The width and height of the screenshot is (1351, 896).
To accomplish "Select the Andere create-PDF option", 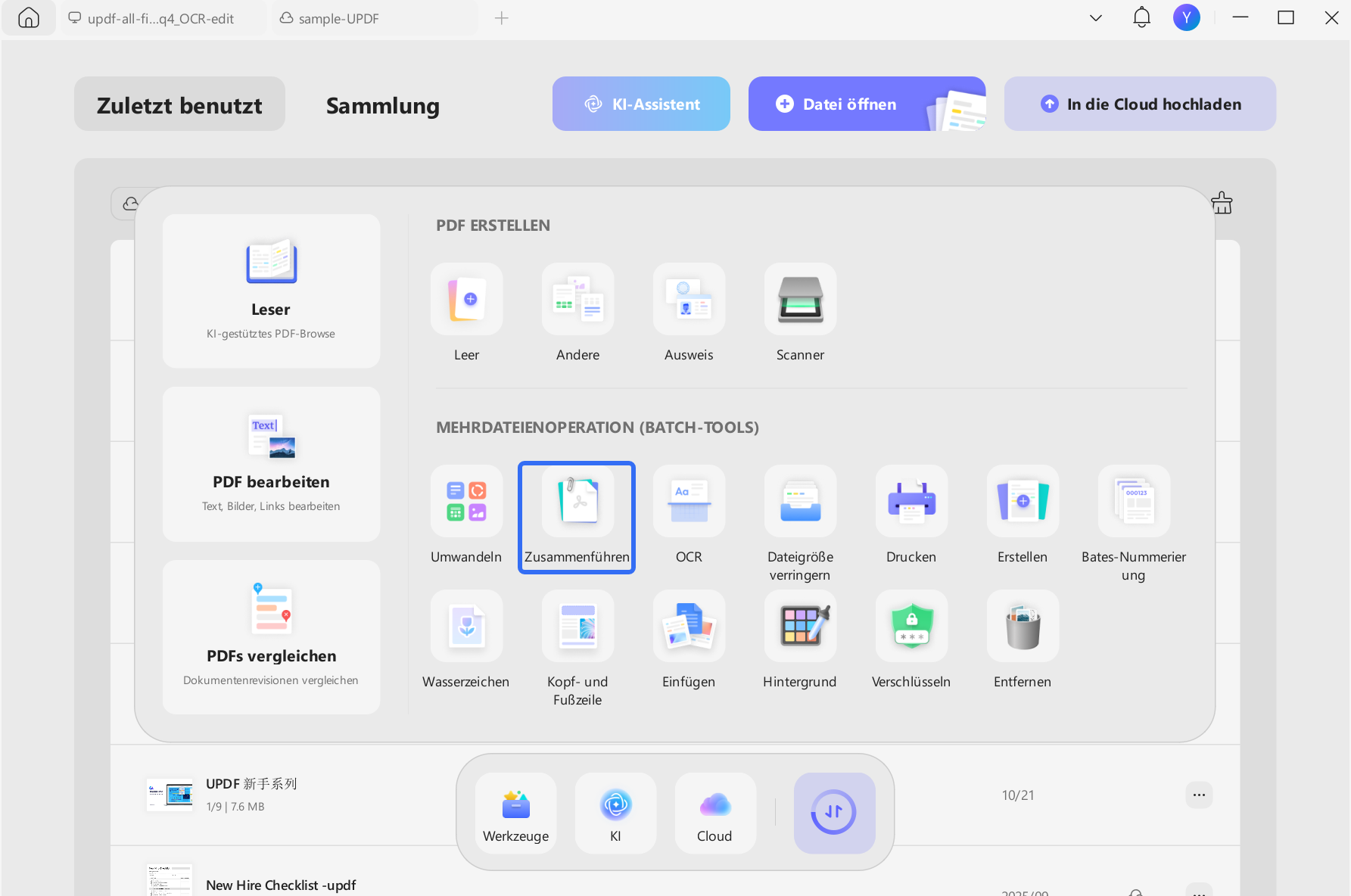I will click(x=577, y=299).
